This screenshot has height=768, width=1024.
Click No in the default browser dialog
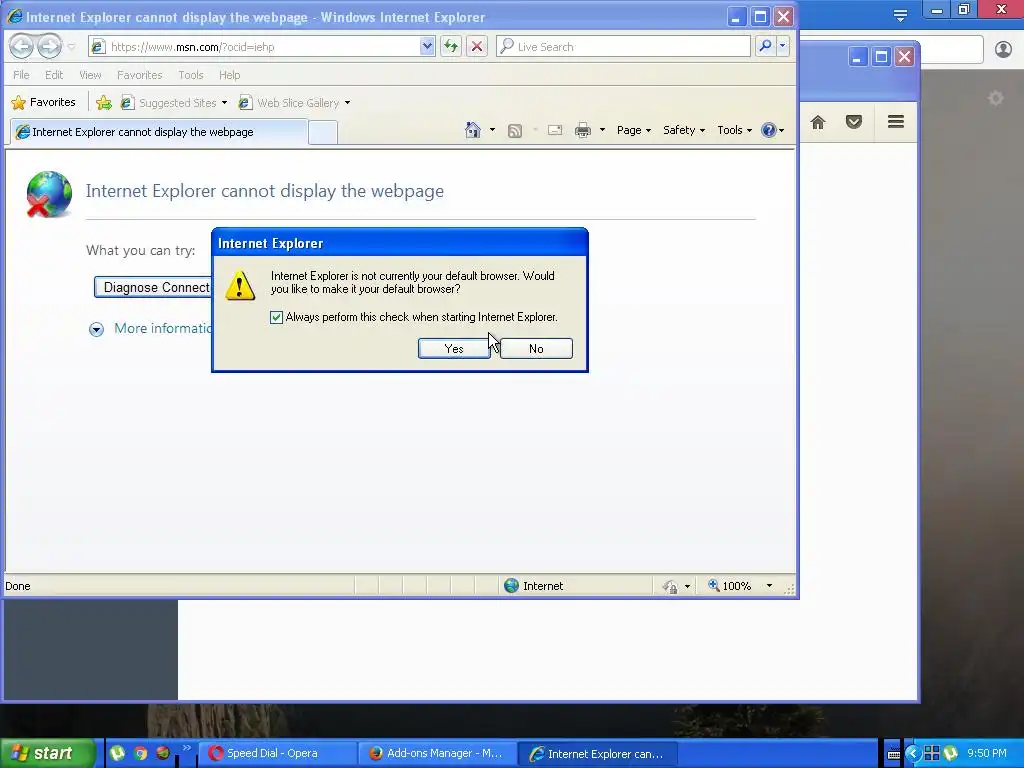tap(536, 349)
